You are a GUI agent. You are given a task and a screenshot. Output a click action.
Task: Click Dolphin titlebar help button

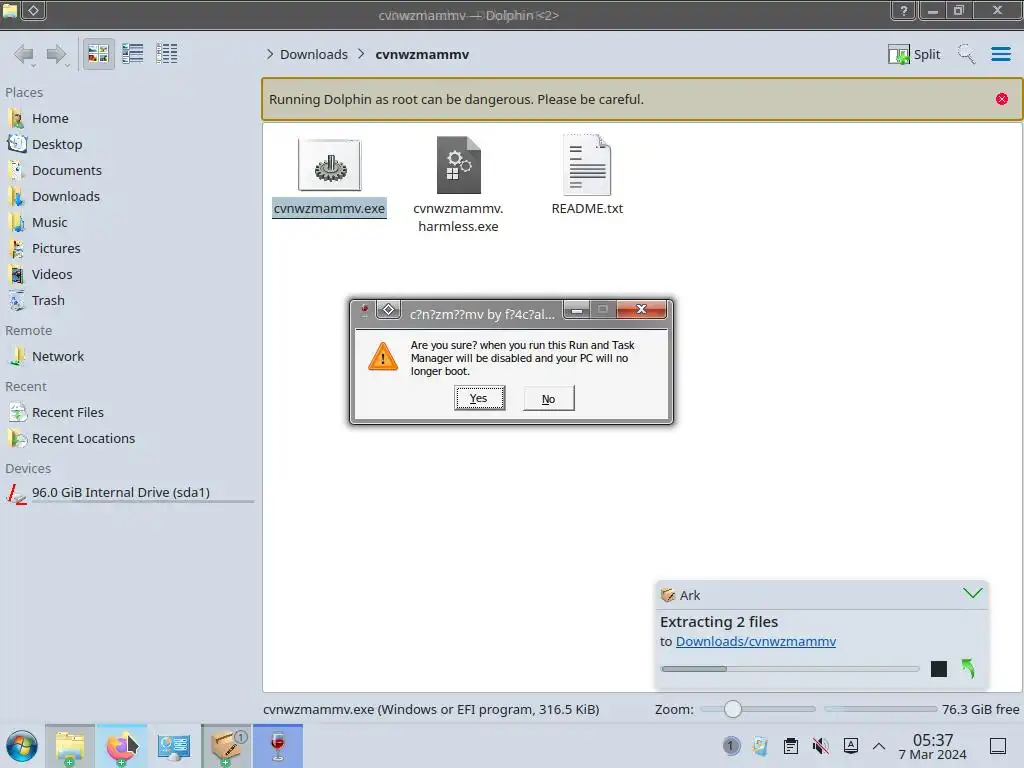click(904, 10)
